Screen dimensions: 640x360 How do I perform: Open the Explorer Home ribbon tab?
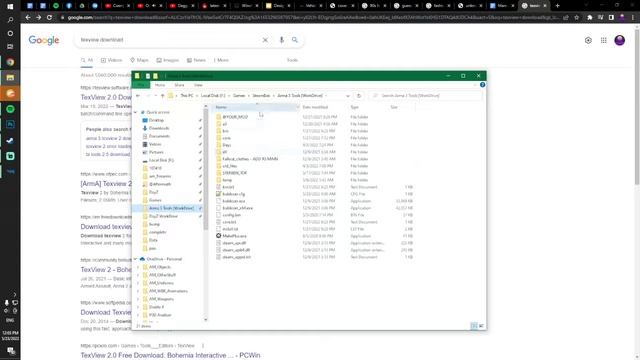pyautogui.click(x=160, y=85)
